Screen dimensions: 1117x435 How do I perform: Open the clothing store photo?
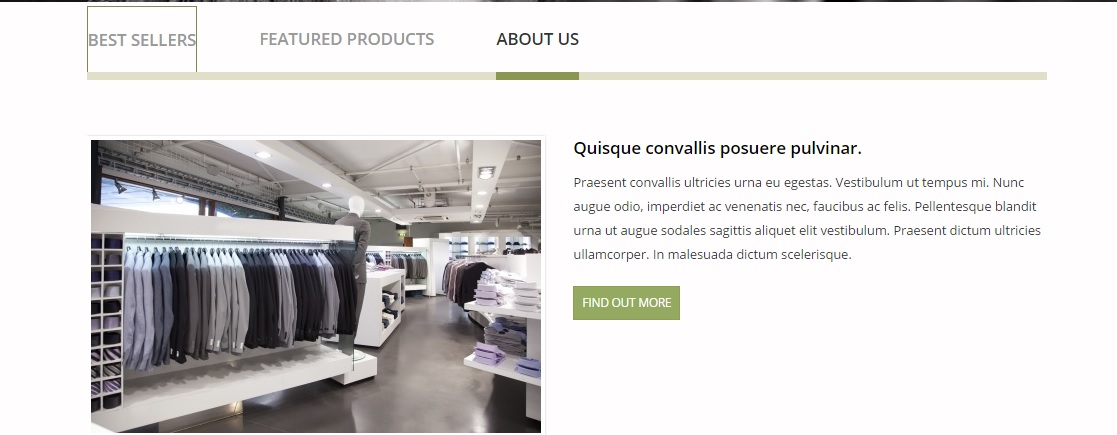click(x=316, y=285)
